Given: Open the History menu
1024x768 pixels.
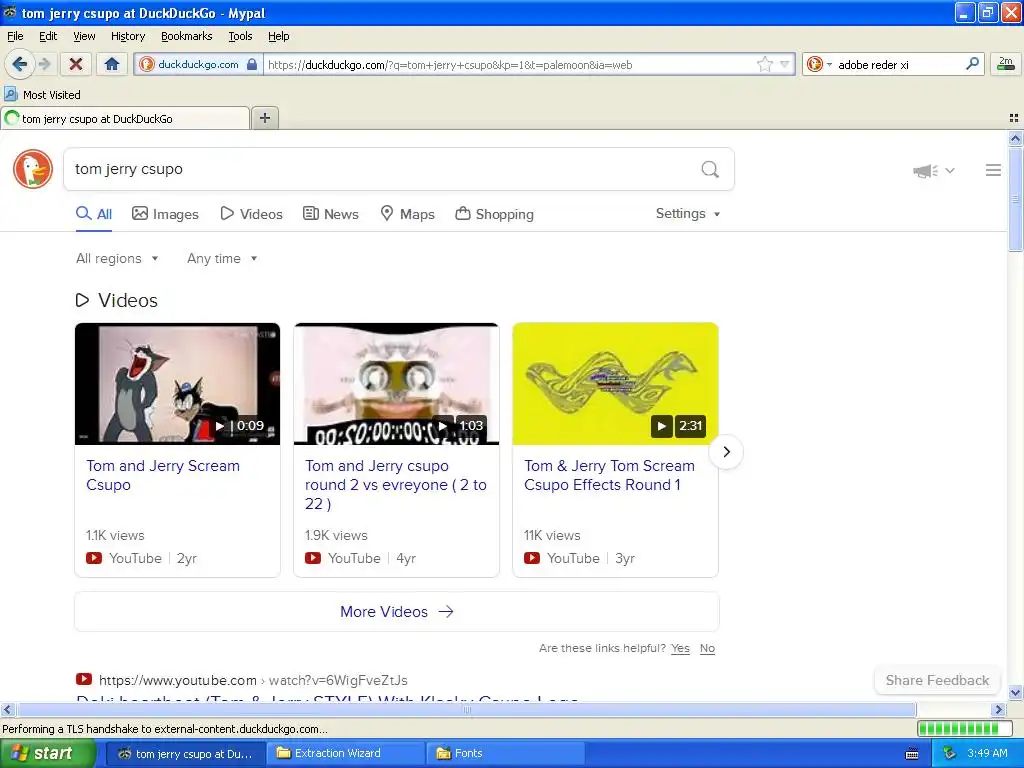Looking at the screenshot, I should click(127, 36).
